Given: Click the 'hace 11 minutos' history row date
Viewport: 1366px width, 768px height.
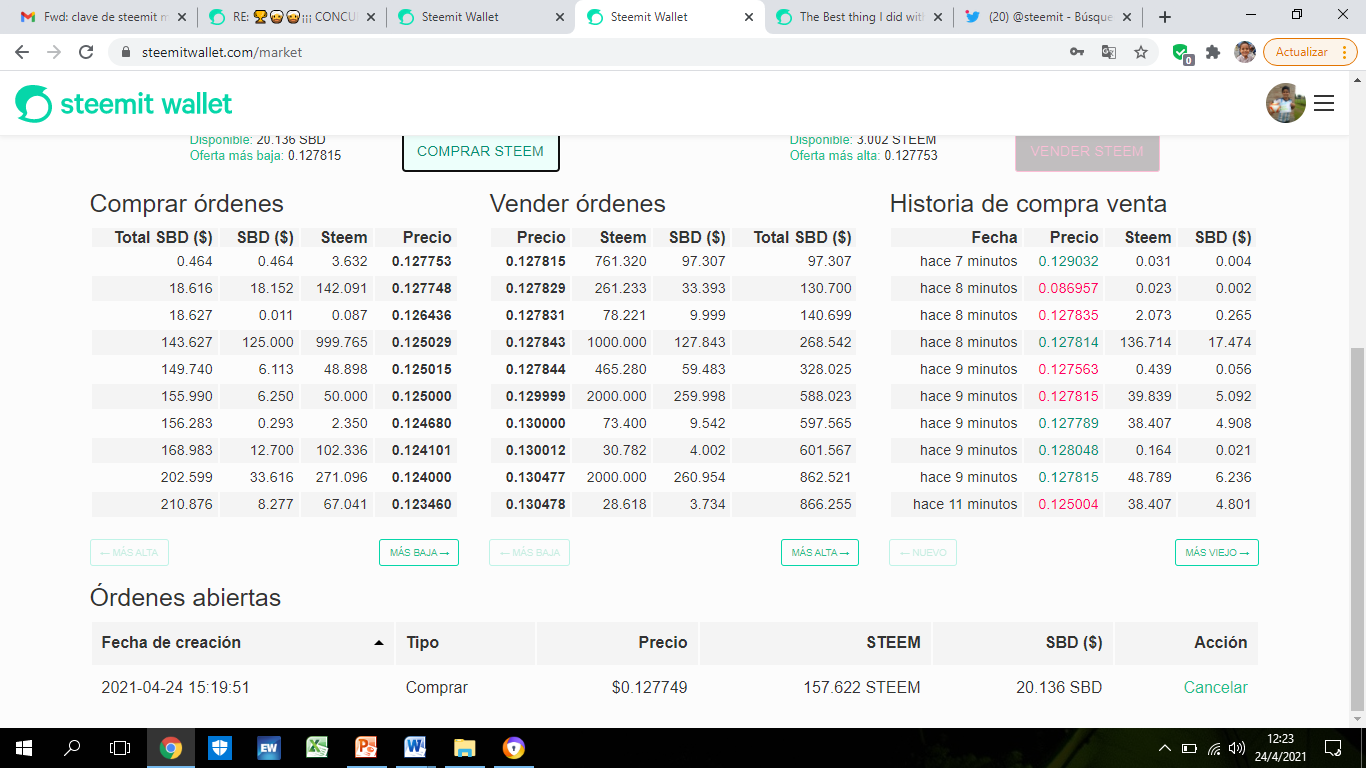Looking at the screenshot, I should 965,504.
